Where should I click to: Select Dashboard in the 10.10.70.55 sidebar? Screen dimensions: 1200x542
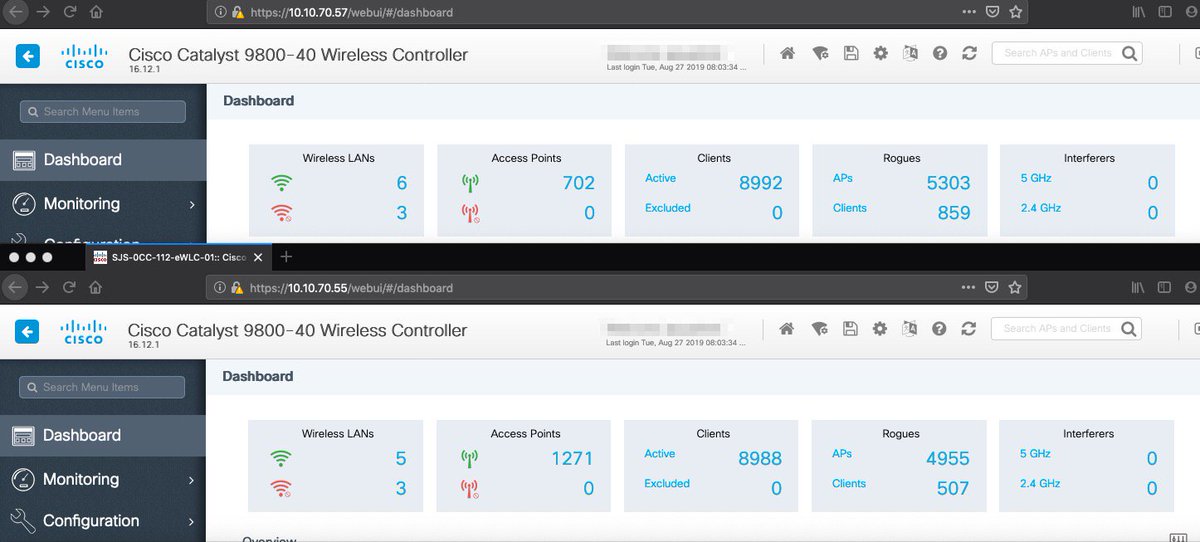[x=103, y=436]
